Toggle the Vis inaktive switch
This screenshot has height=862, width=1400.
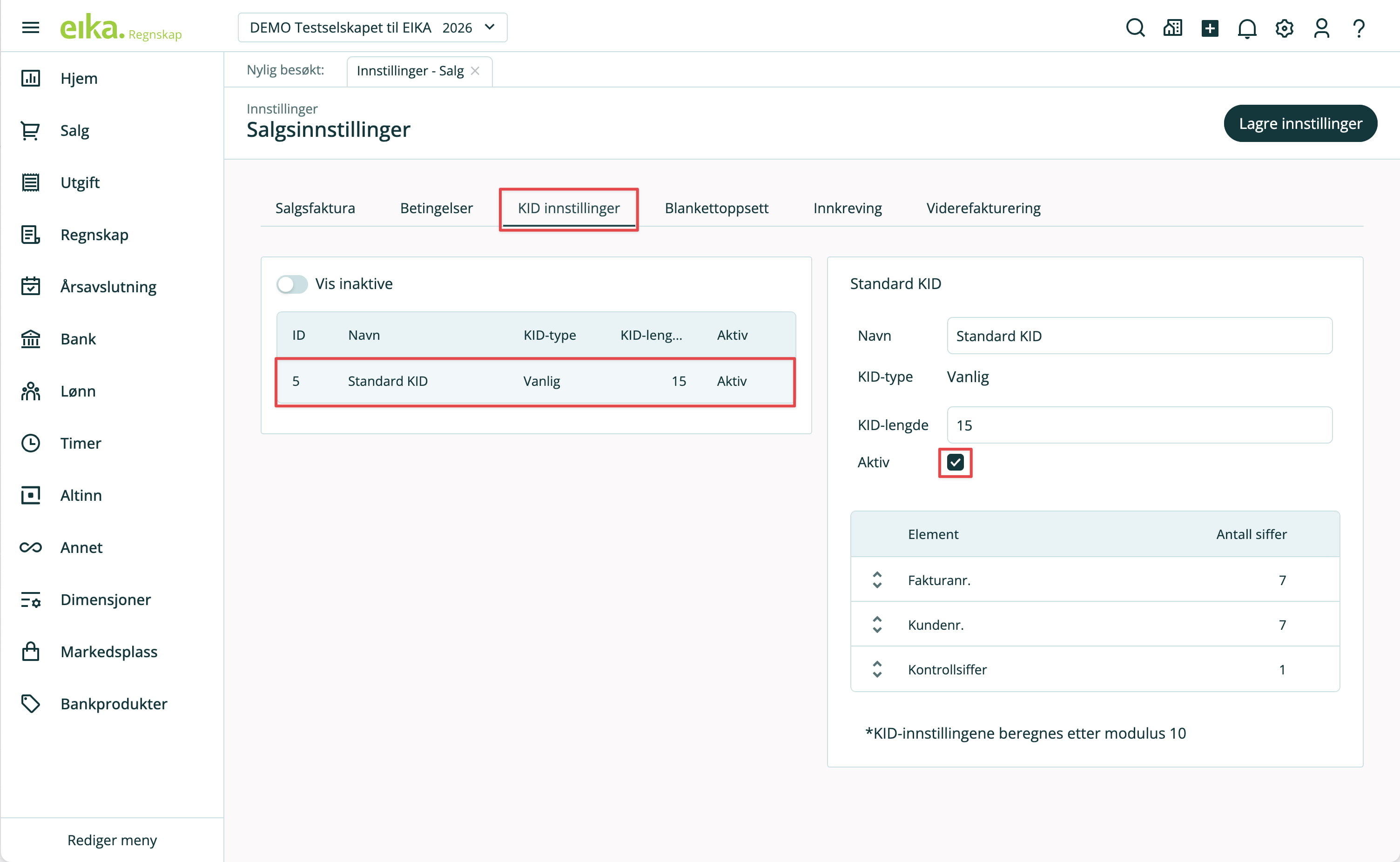pyautogui.click(x=292, y=284)
